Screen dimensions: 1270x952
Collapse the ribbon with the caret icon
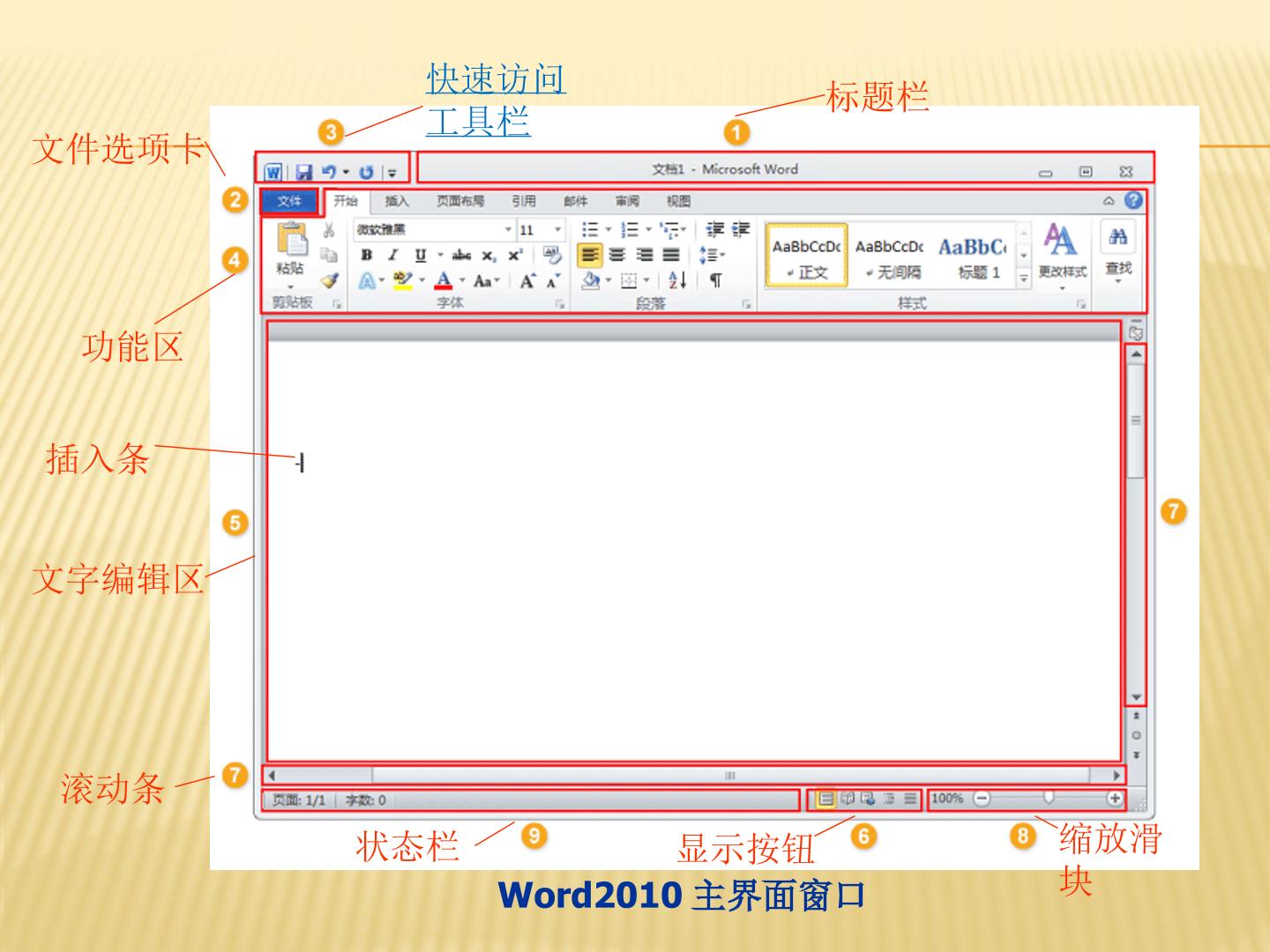click(1109, 202)
